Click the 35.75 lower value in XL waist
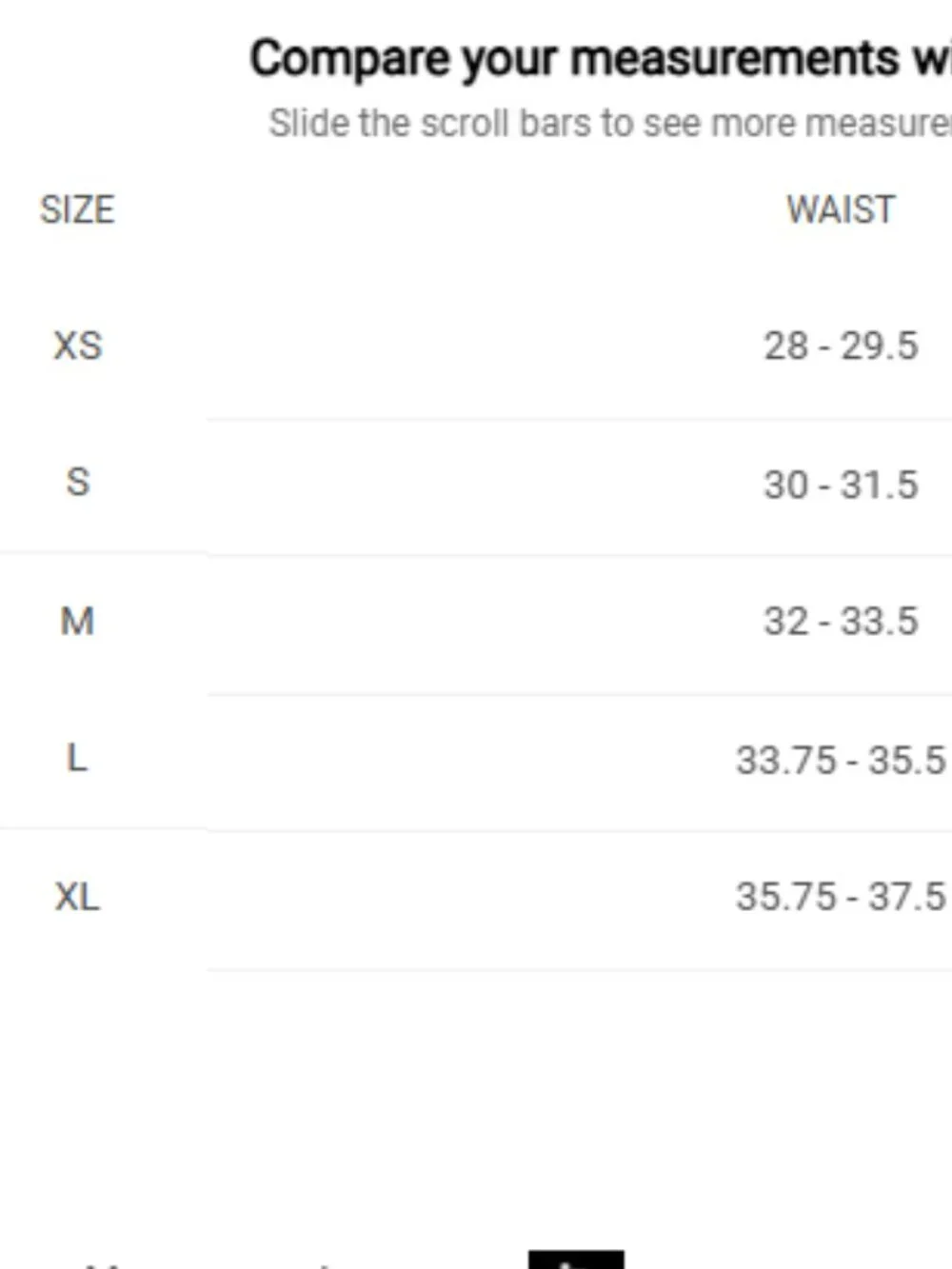Screen dimensions: 952x1269 786,896
